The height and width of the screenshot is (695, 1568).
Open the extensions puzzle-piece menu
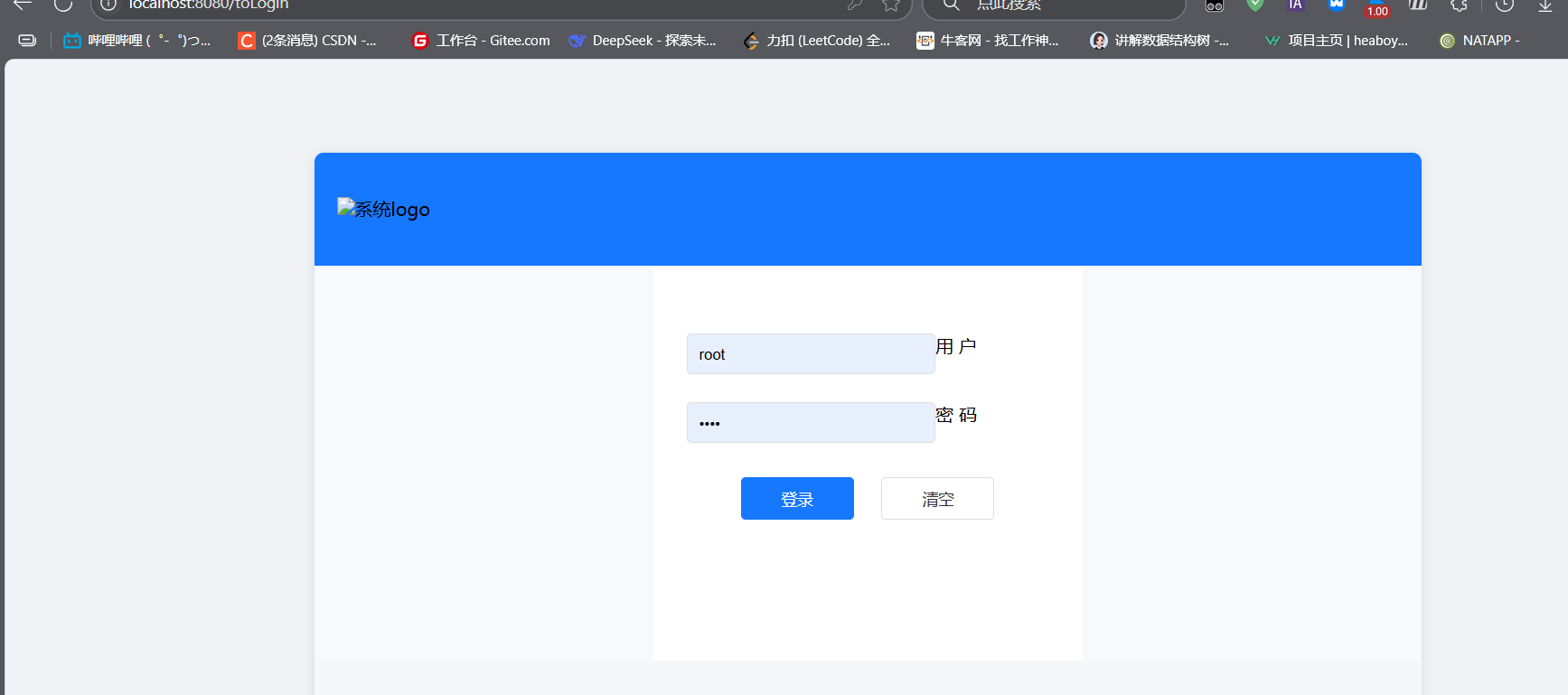coord(1459,5)
